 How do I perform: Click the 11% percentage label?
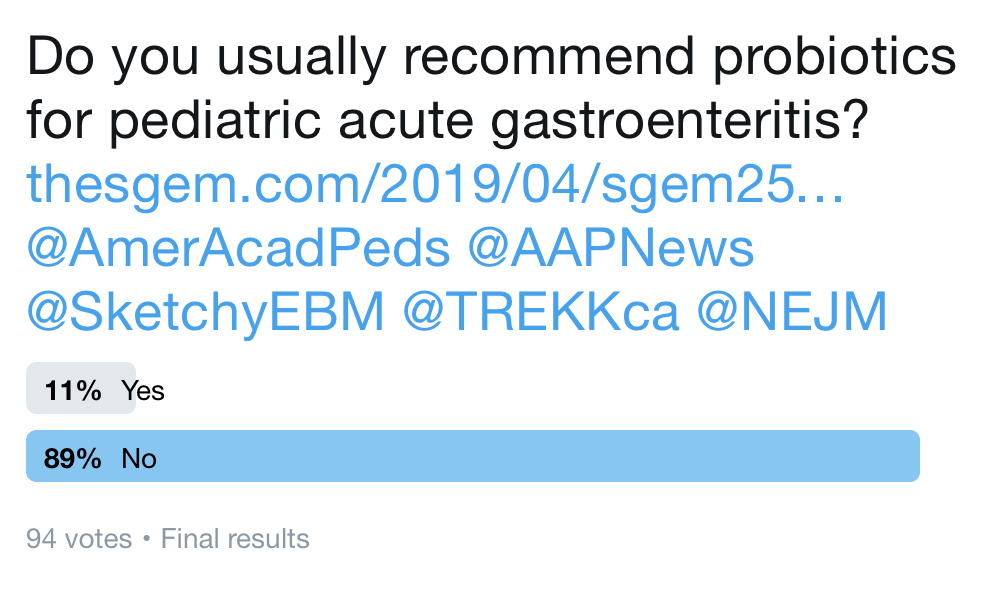(73, 391)
